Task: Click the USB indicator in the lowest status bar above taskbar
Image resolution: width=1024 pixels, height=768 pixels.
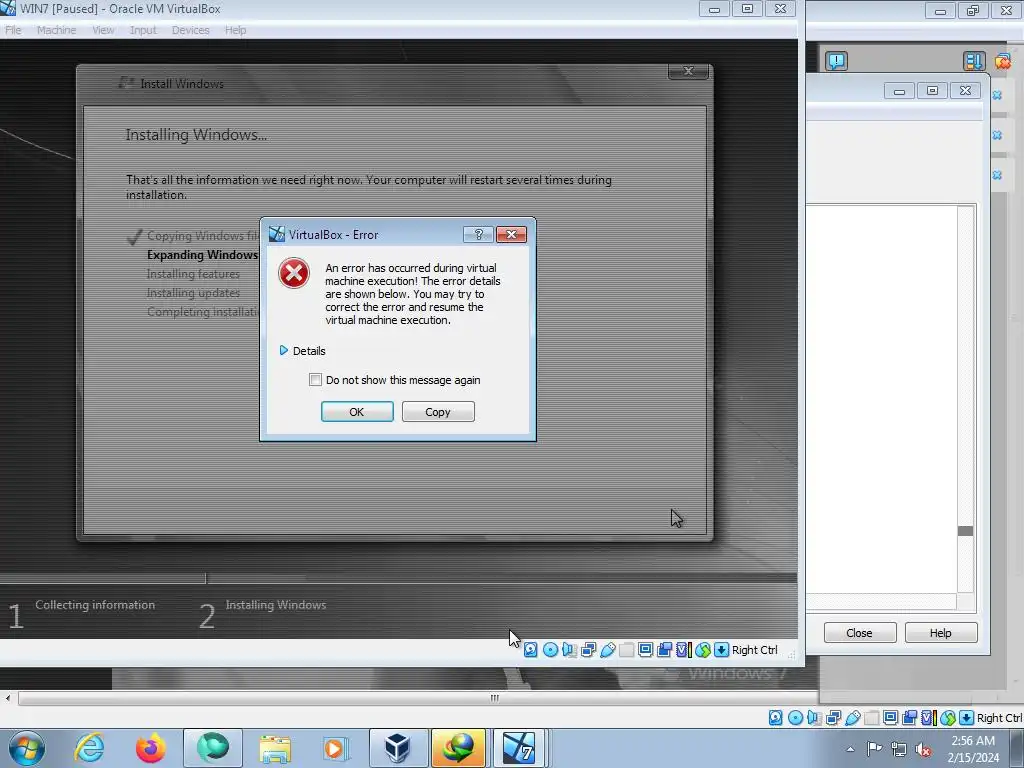Action: point(852,718)
